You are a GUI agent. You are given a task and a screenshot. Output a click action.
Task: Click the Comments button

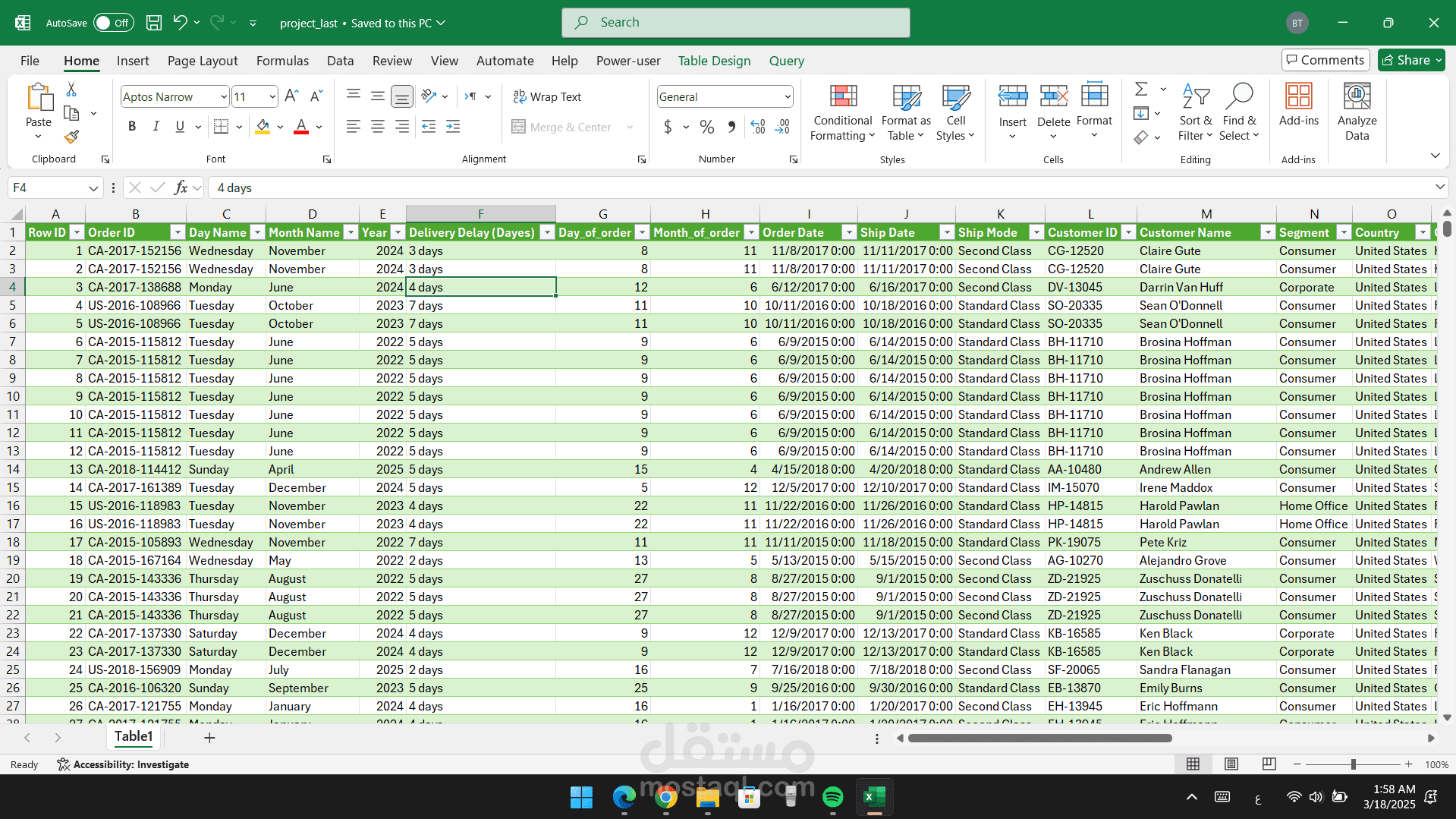coord(1325,60)
